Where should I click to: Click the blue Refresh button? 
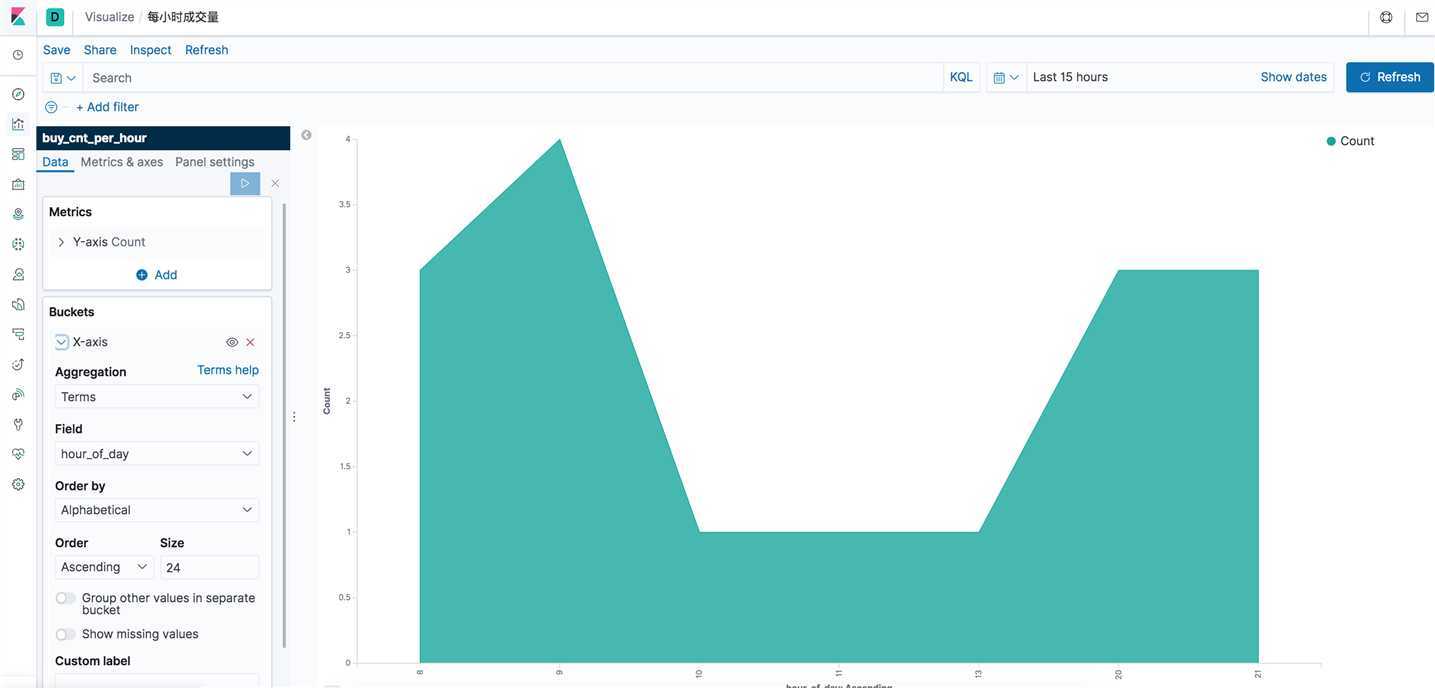[1390, 77]
